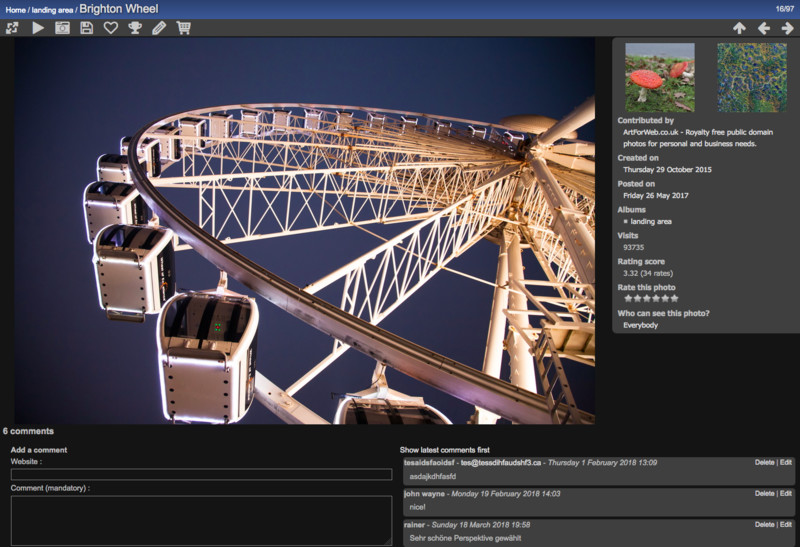
Task: Click 'Show latest comments first' link
Action: tap(445, 451)
